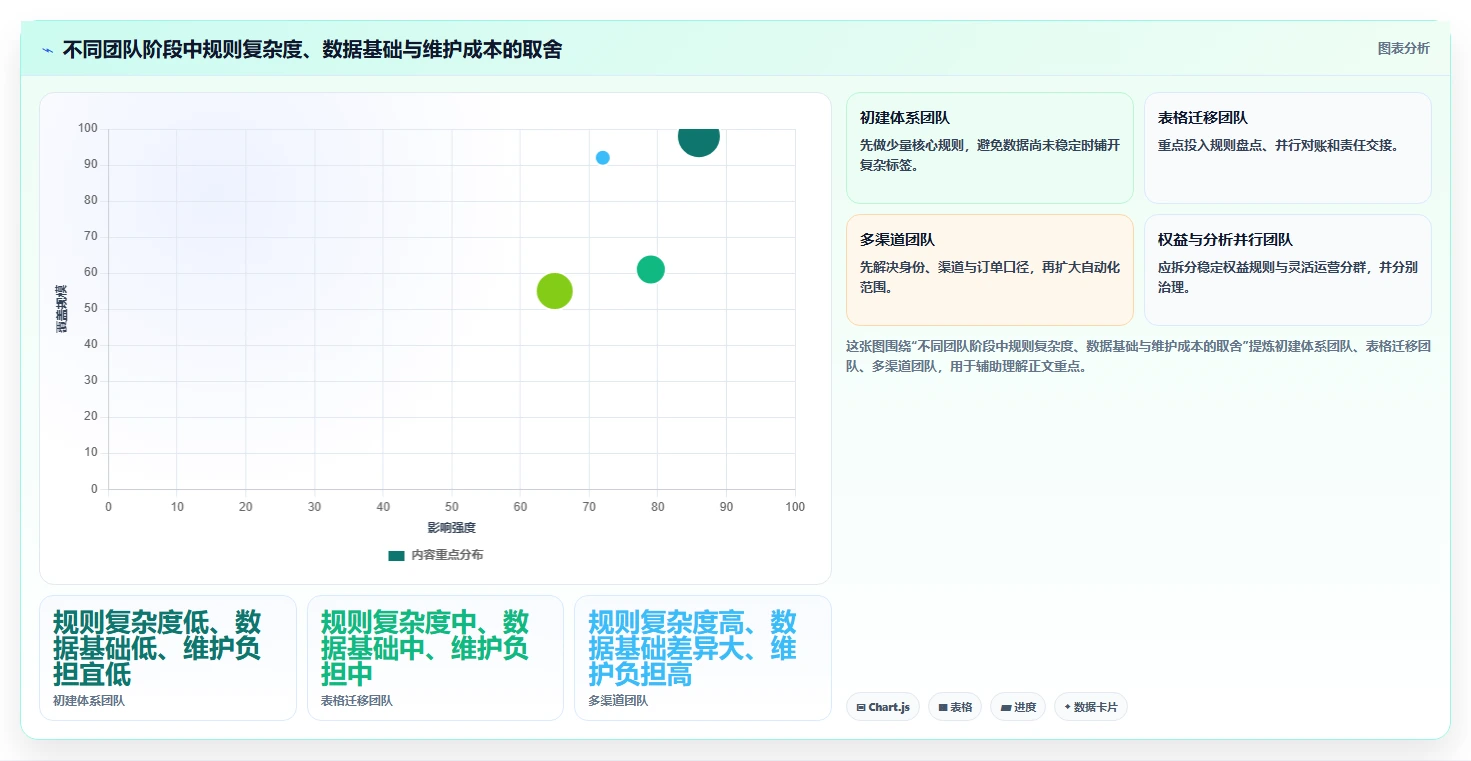This screenshot has height=761, width=1471.
Task: Open the 初建体系团队 description card
Action: 989,148
